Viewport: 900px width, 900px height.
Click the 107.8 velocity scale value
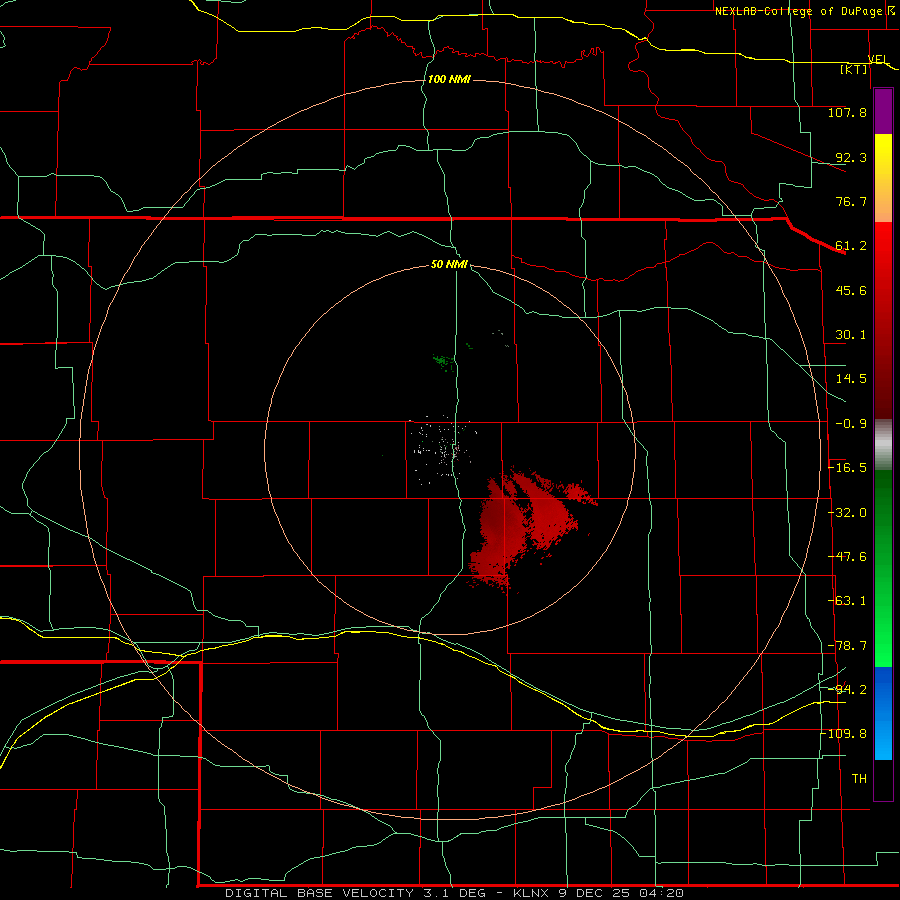pos(847,112)
